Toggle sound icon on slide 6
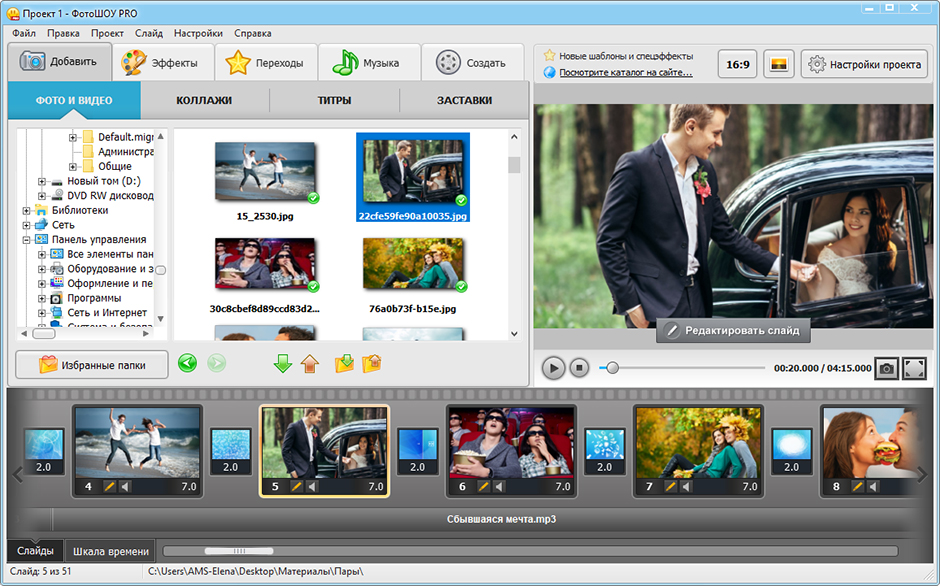Screen dimensions: 940x586 point(499,486)
